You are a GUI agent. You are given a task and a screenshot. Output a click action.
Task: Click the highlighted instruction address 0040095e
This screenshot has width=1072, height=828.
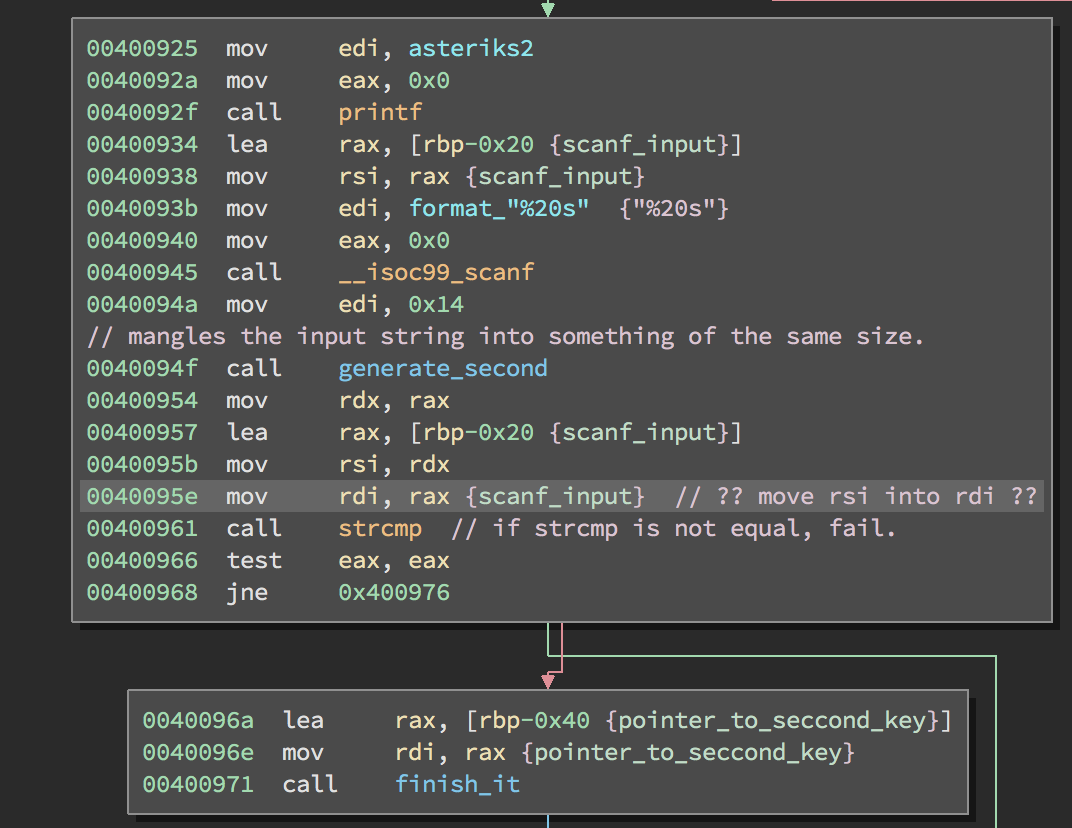[141, 496]
